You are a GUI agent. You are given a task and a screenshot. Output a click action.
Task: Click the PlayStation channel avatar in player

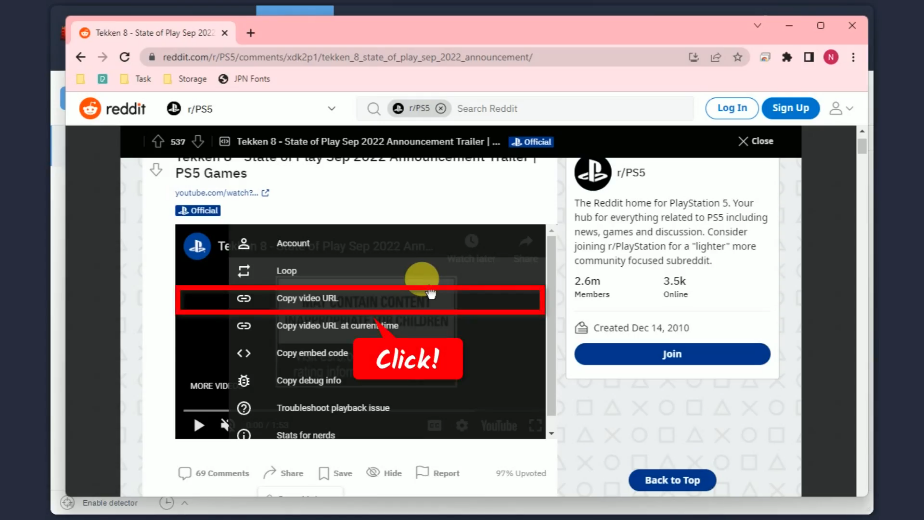(x=197, y=246)
